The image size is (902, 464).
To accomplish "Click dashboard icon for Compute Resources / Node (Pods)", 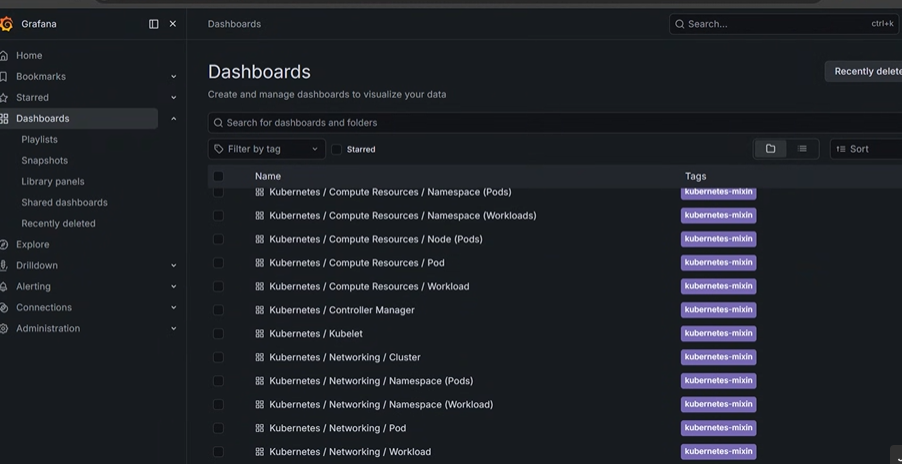I will pos(259,239).
